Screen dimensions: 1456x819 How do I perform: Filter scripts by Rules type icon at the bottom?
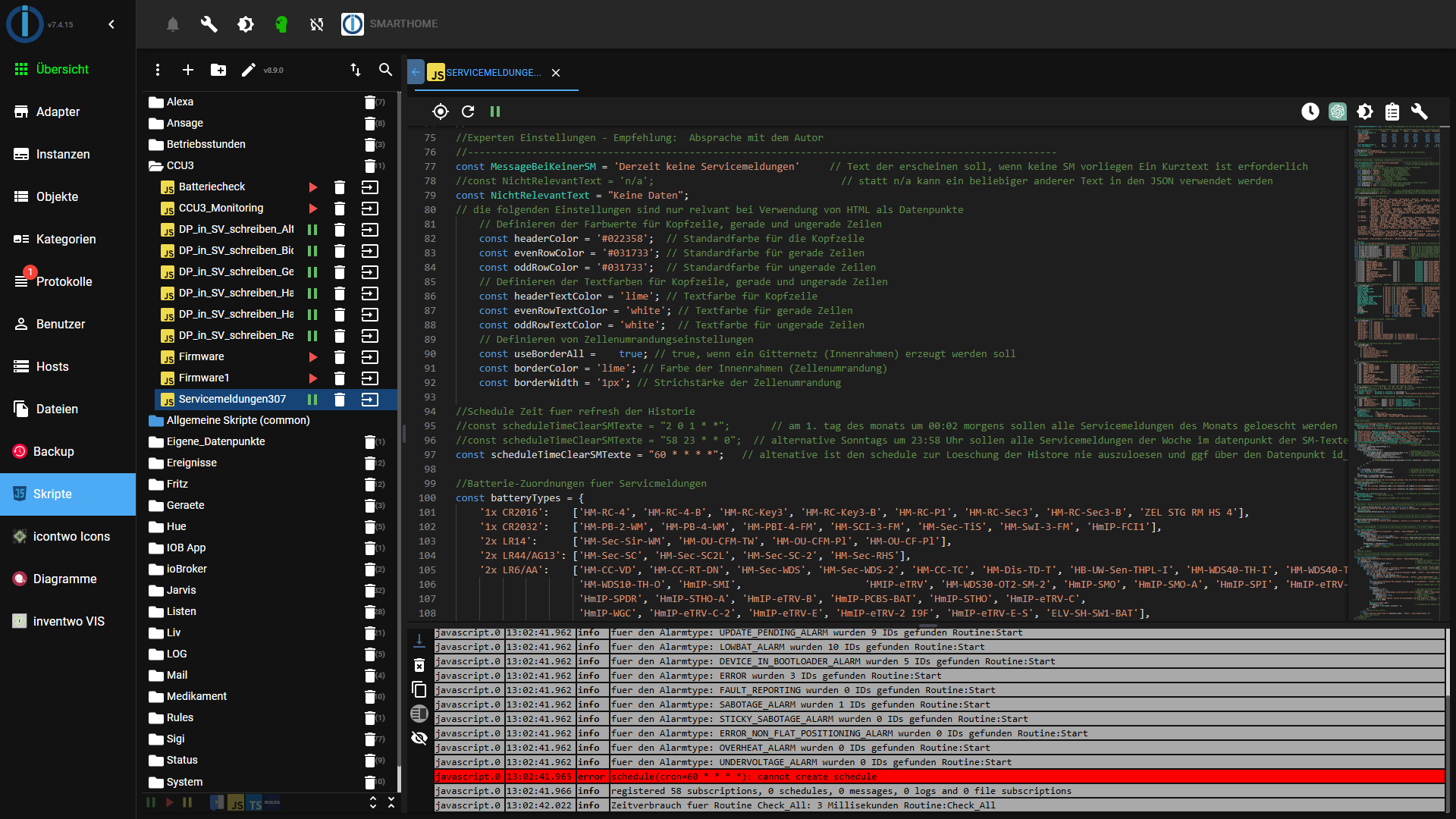[272, 803]
